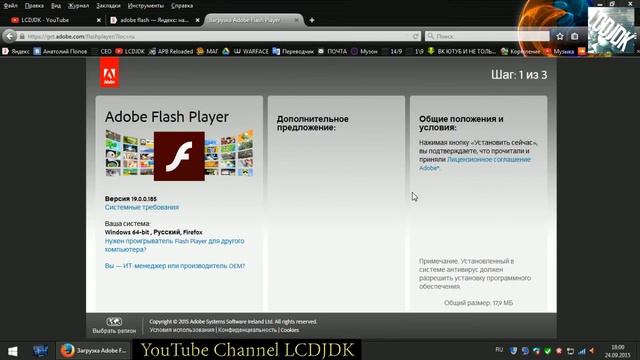
Task: Click the padlock site identity icon
Action: coord(22,36)
